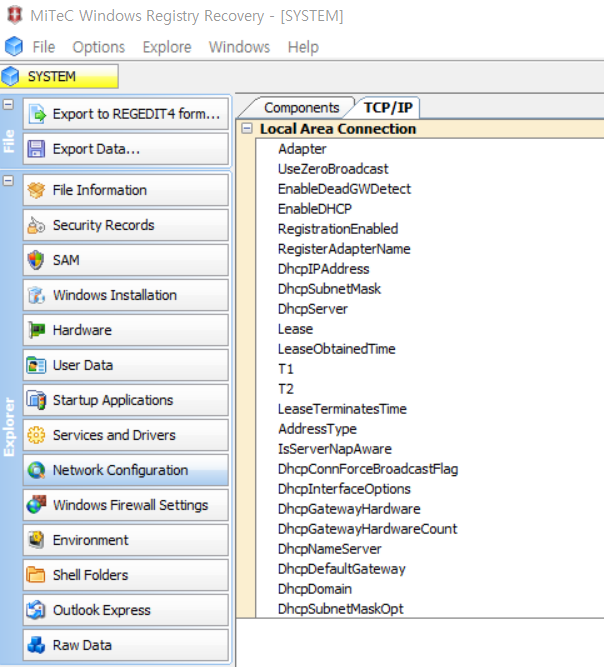604x667 pixels.
Task: Select the LeaseObtainedTime row
Action: [x=430, y=349]
